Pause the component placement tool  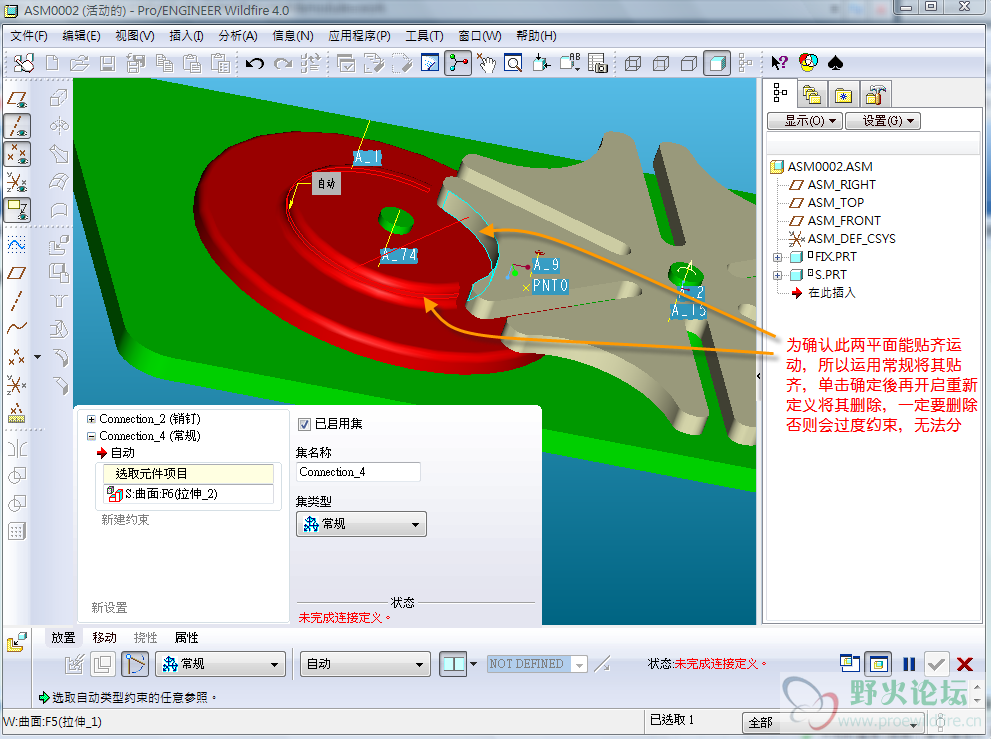tap(909, 664)
